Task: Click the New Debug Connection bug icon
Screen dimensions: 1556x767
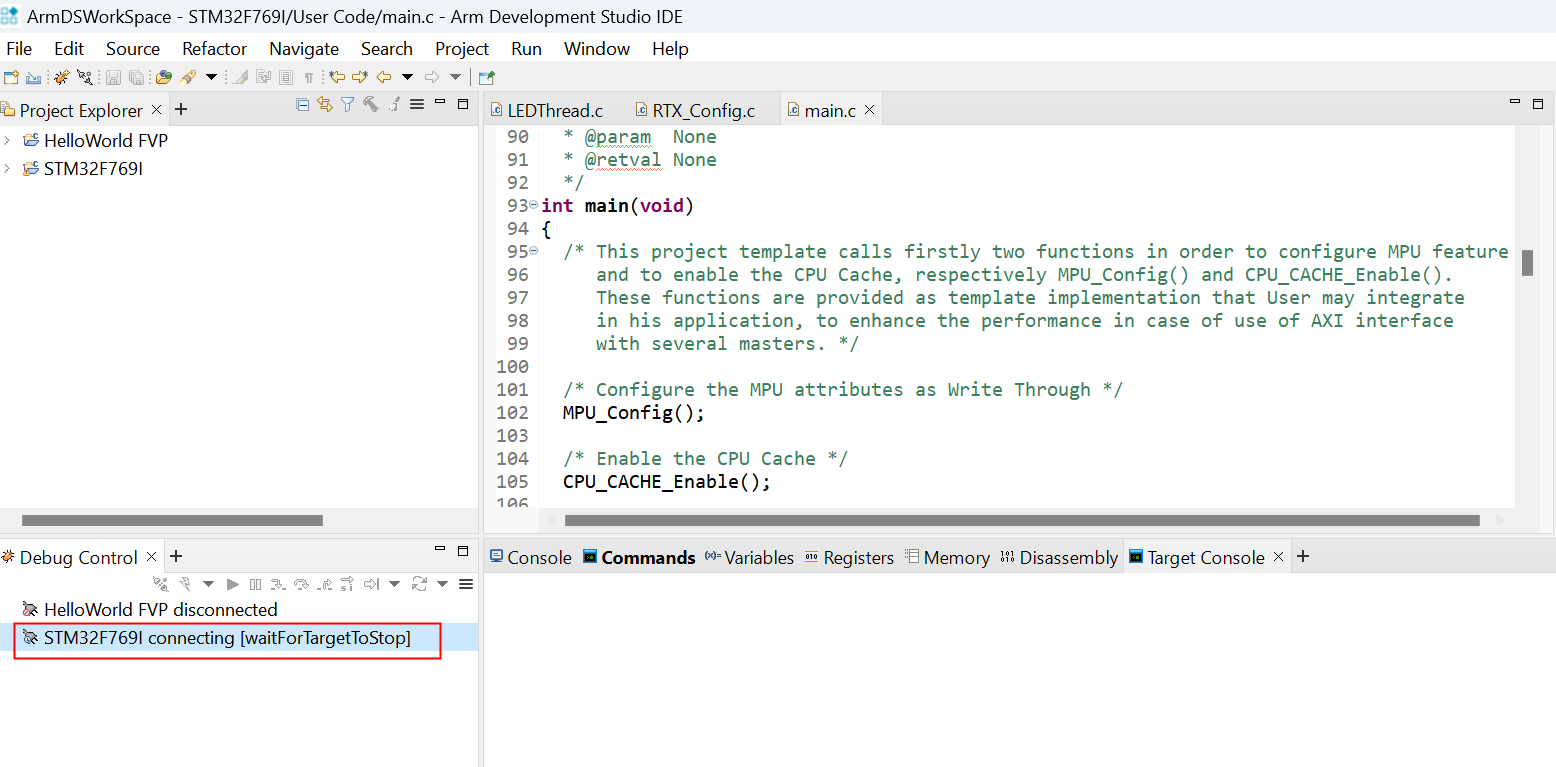Action: pos(61,77)
